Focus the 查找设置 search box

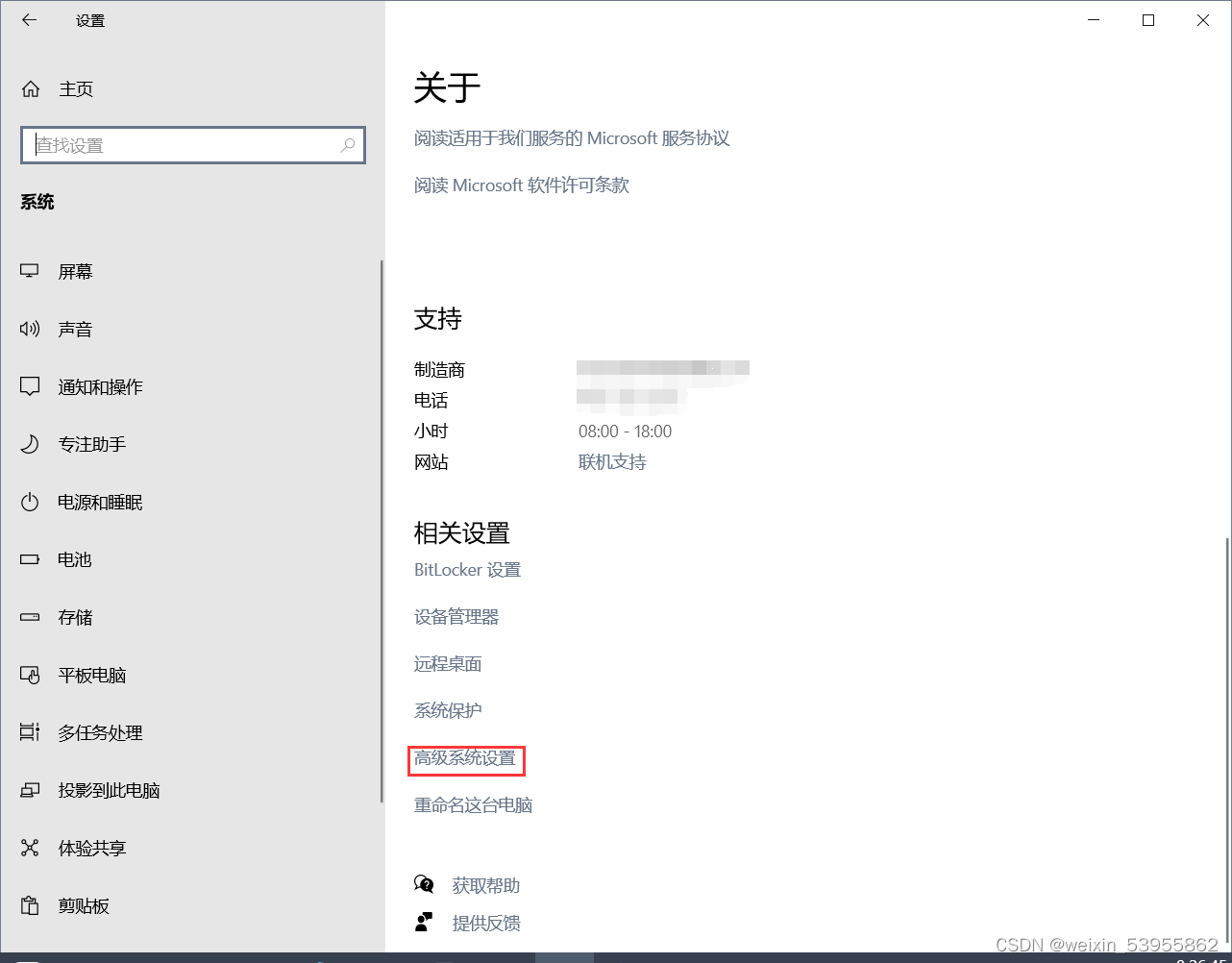coord(193,145)
